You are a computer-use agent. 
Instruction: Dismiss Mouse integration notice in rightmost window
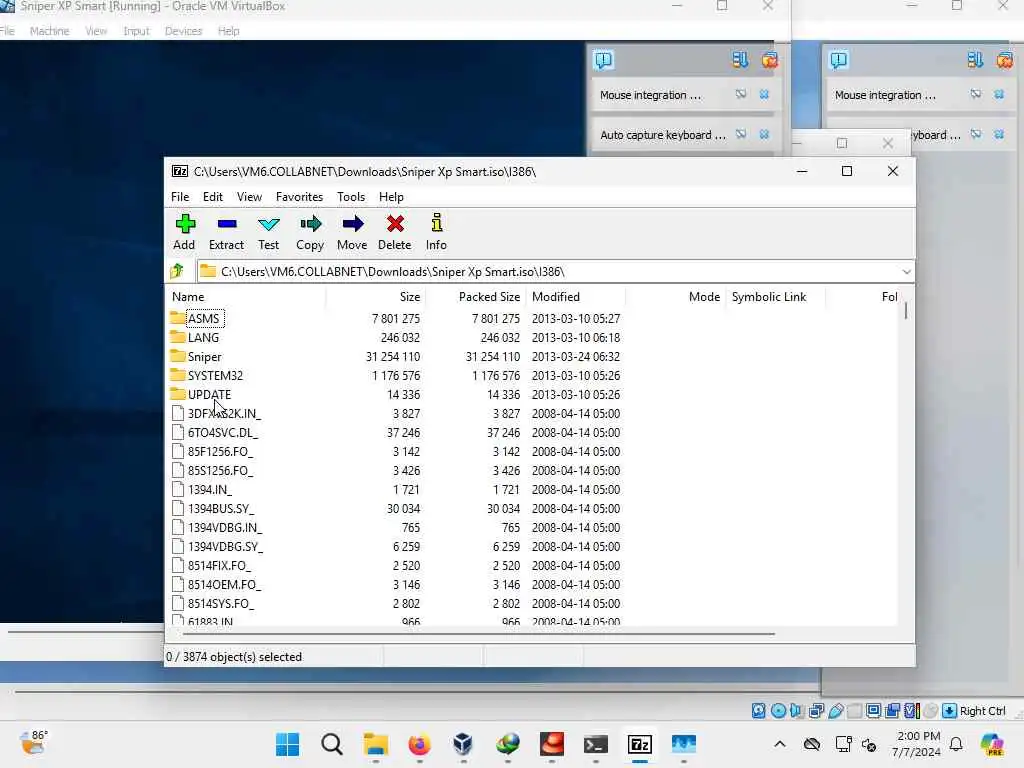(x=999, y=95)
